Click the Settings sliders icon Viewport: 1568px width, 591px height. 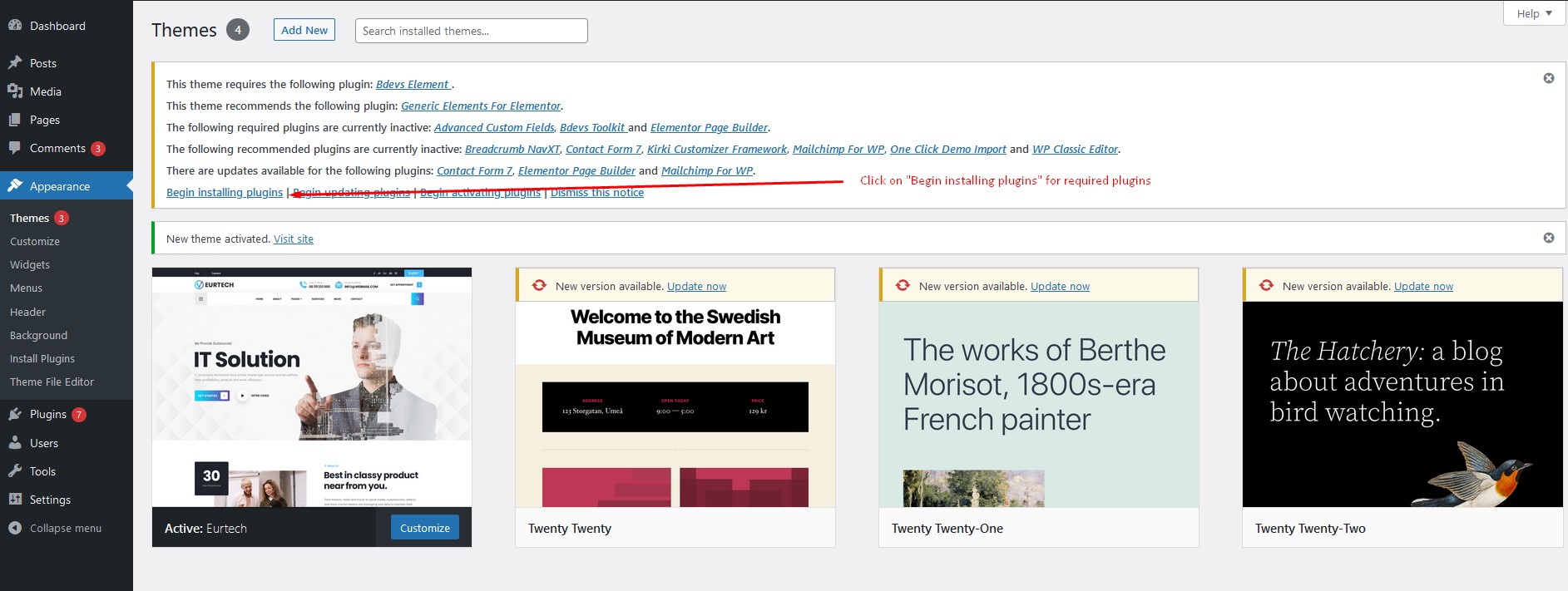(15, 500)
